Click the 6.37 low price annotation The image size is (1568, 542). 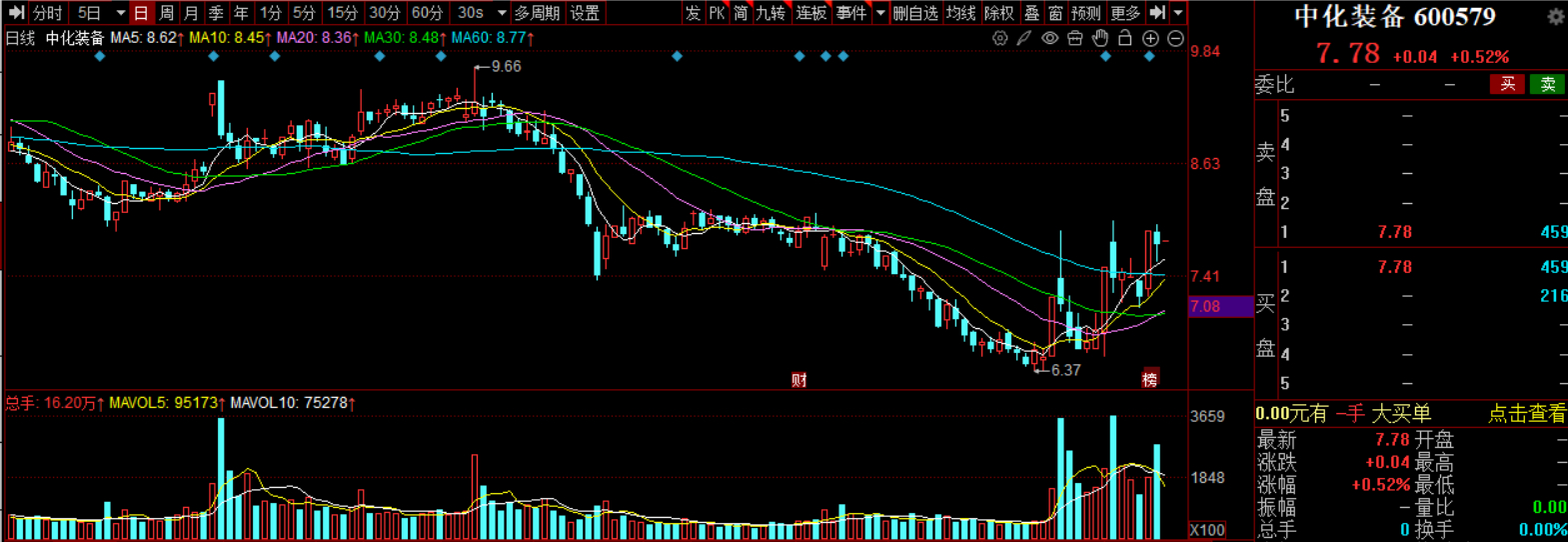coord(1065,370)
